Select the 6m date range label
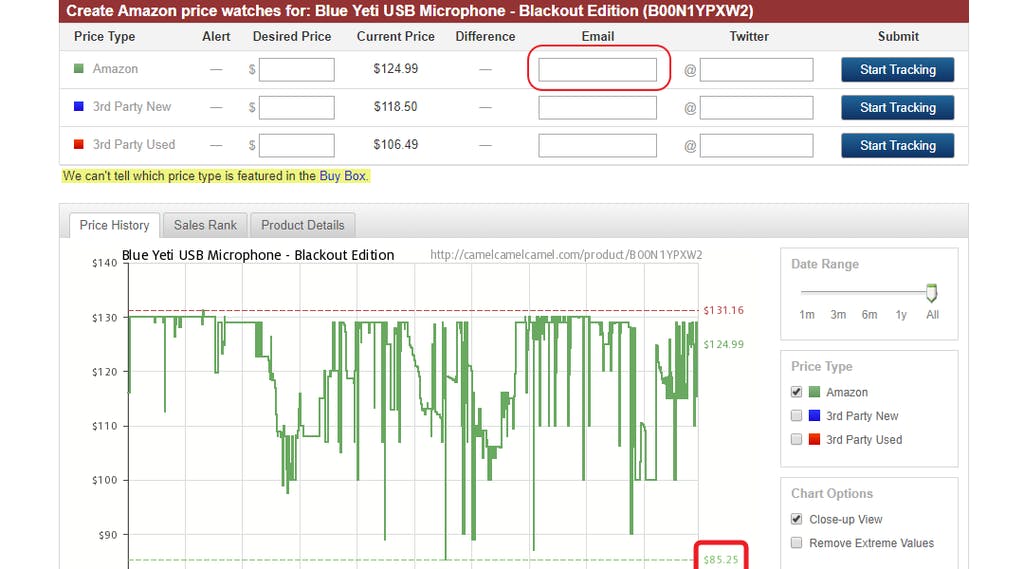 click(869, 315)
